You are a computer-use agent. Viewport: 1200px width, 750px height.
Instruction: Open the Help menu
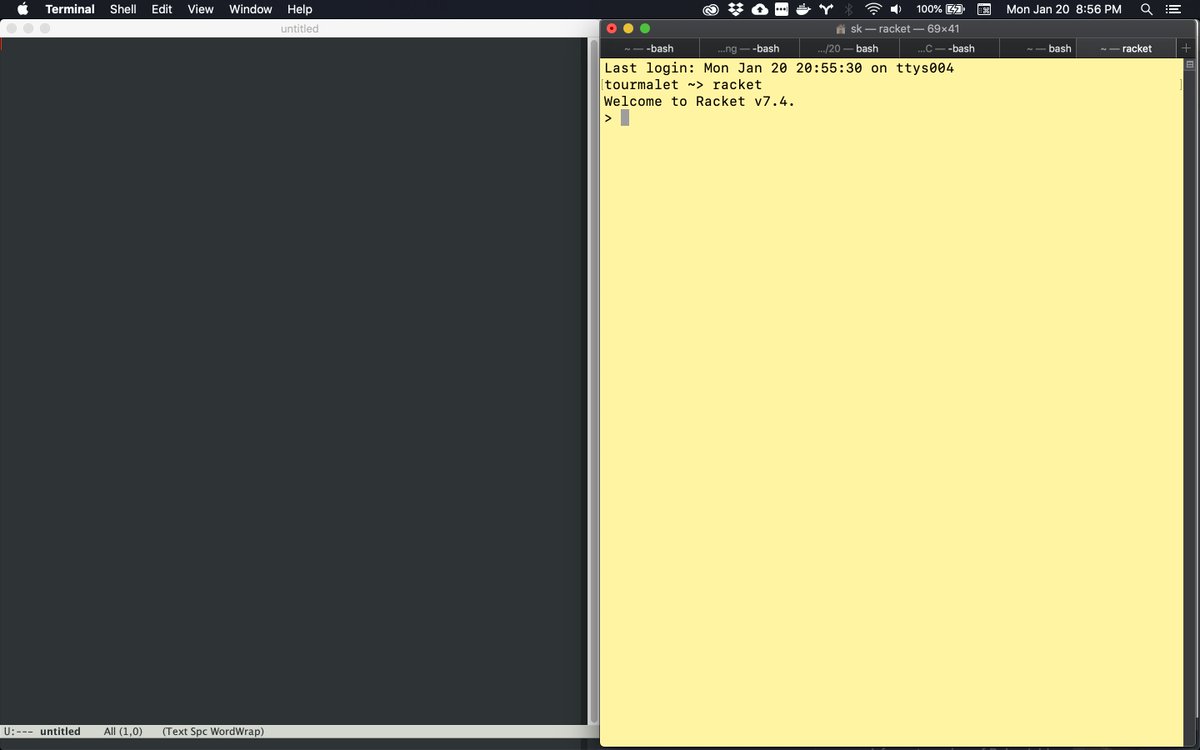click(300, 9)
